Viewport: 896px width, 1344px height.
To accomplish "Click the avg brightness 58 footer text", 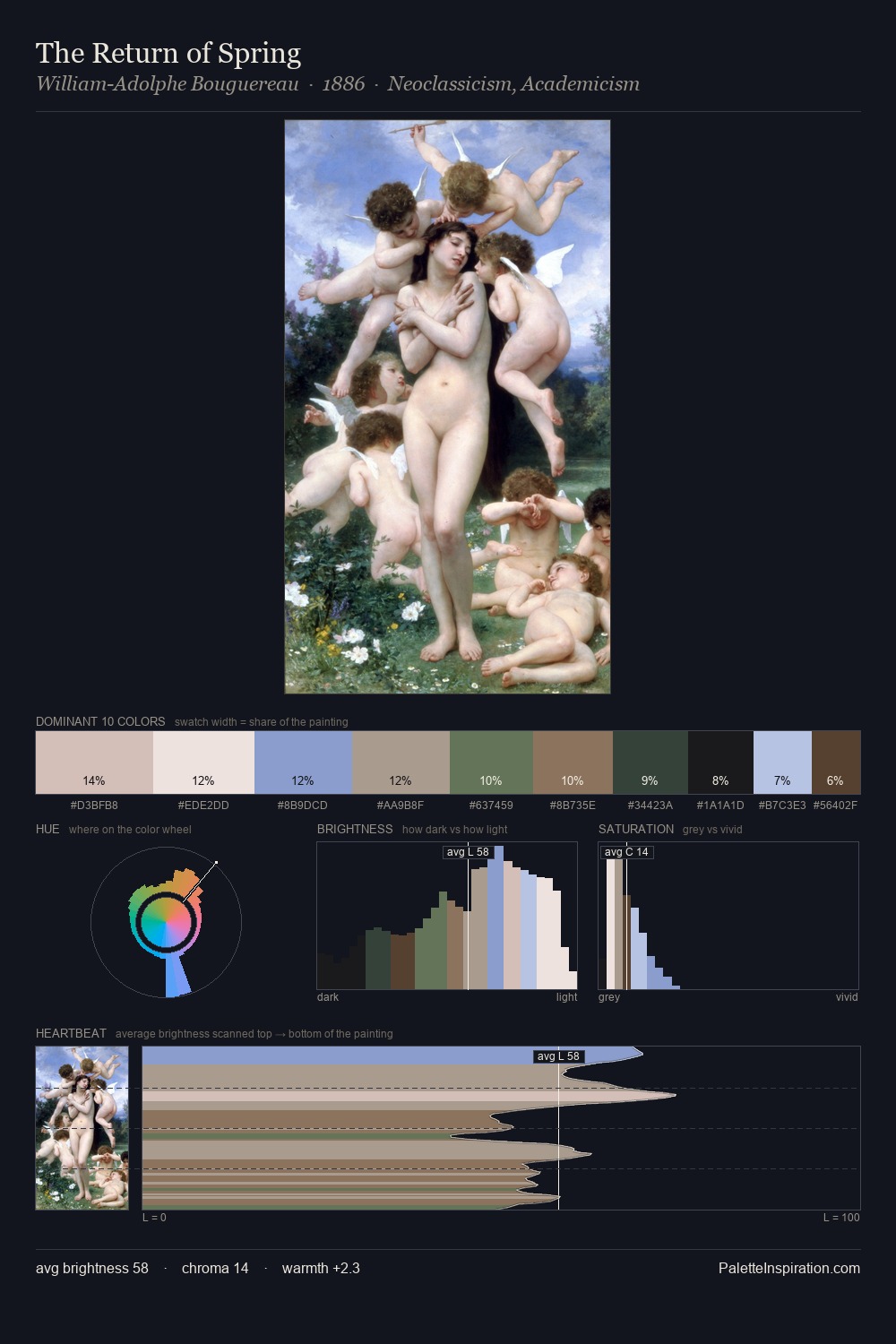I will pos(92,1268).
